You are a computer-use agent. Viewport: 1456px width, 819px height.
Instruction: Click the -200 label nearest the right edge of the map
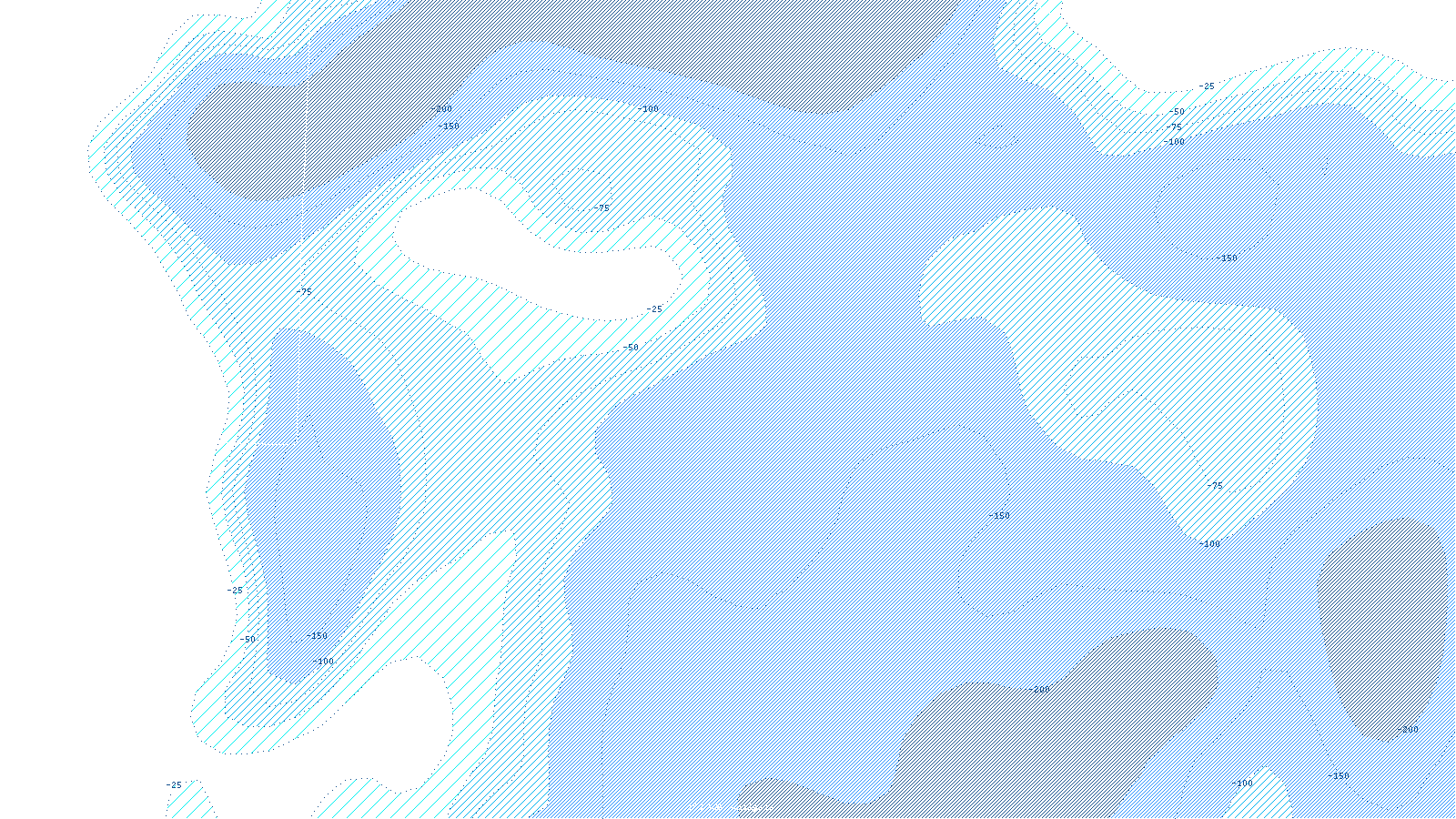[1407, 730]
